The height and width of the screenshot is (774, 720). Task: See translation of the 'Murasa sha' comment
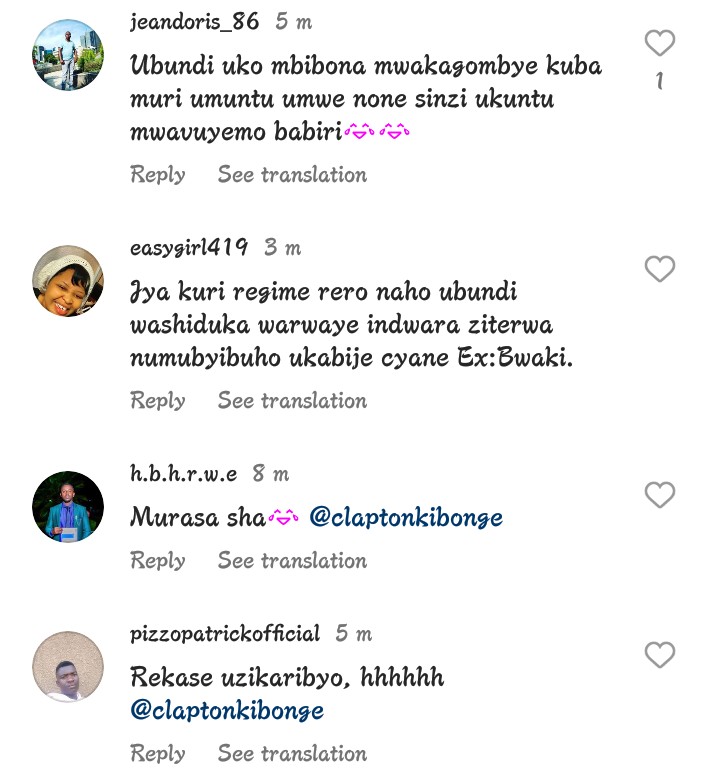(292, 561)
